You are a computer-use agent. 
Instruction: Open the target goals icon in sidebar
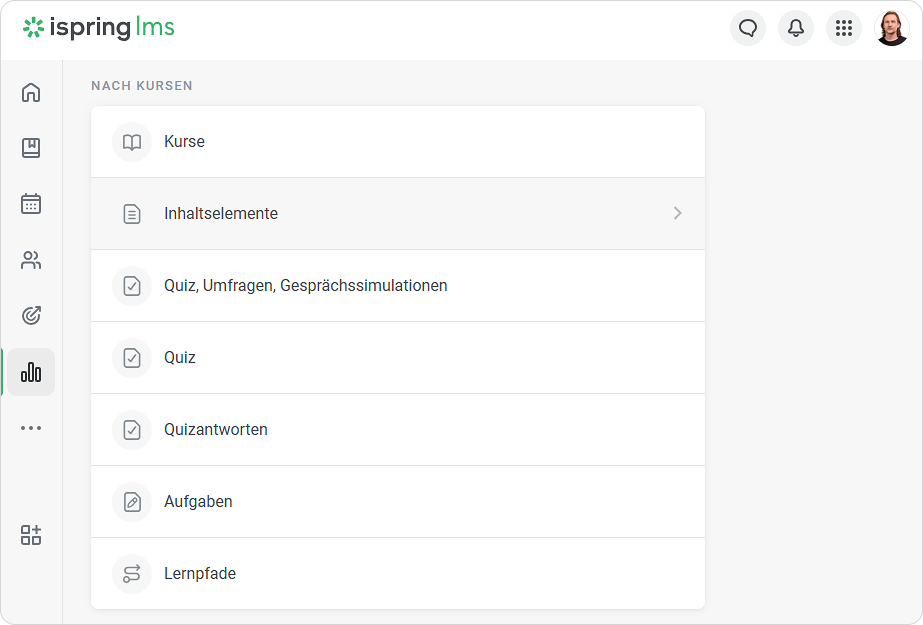pos(31,315)
